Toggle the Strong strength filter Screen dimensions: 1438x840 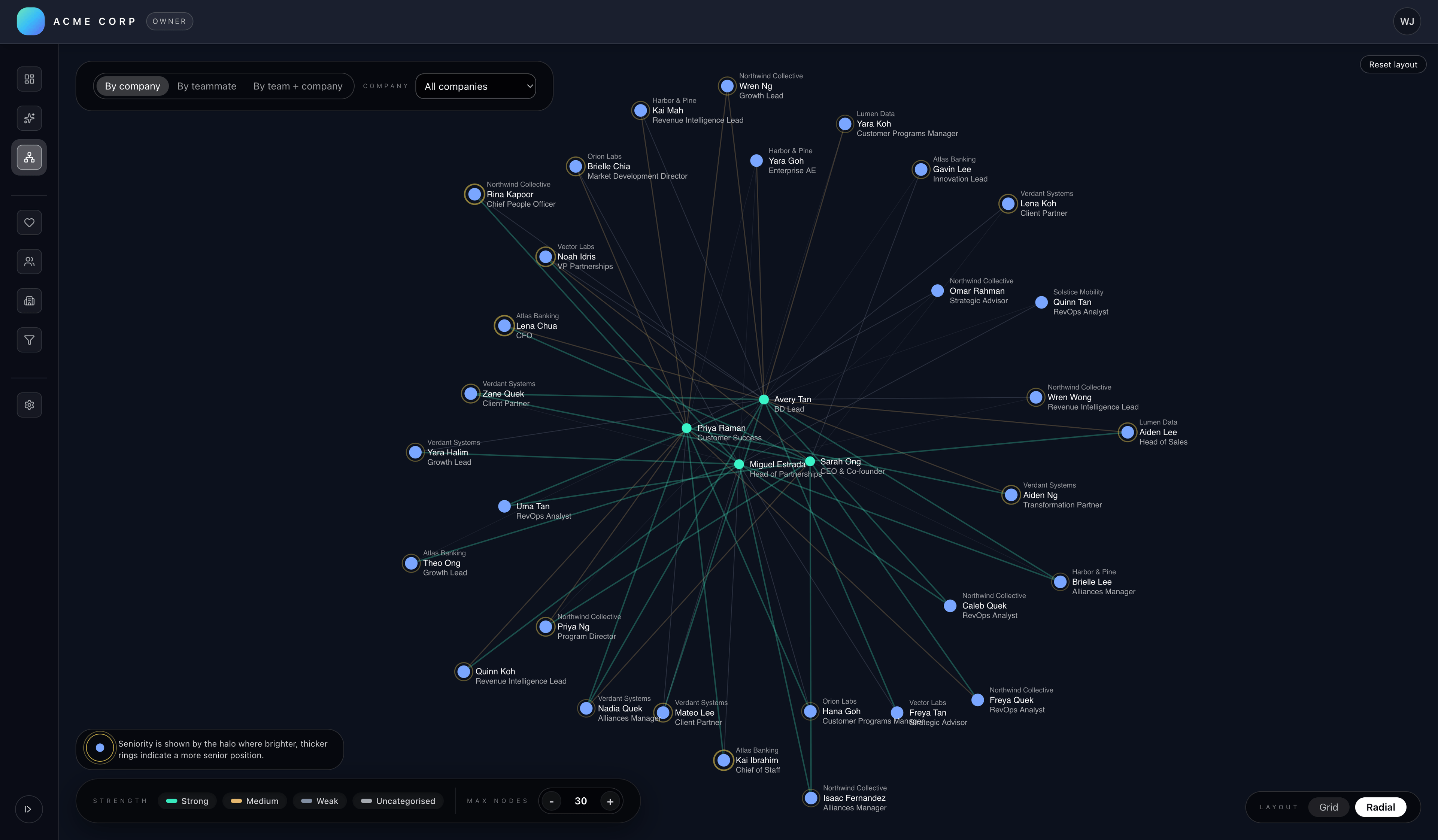[187, 801]
